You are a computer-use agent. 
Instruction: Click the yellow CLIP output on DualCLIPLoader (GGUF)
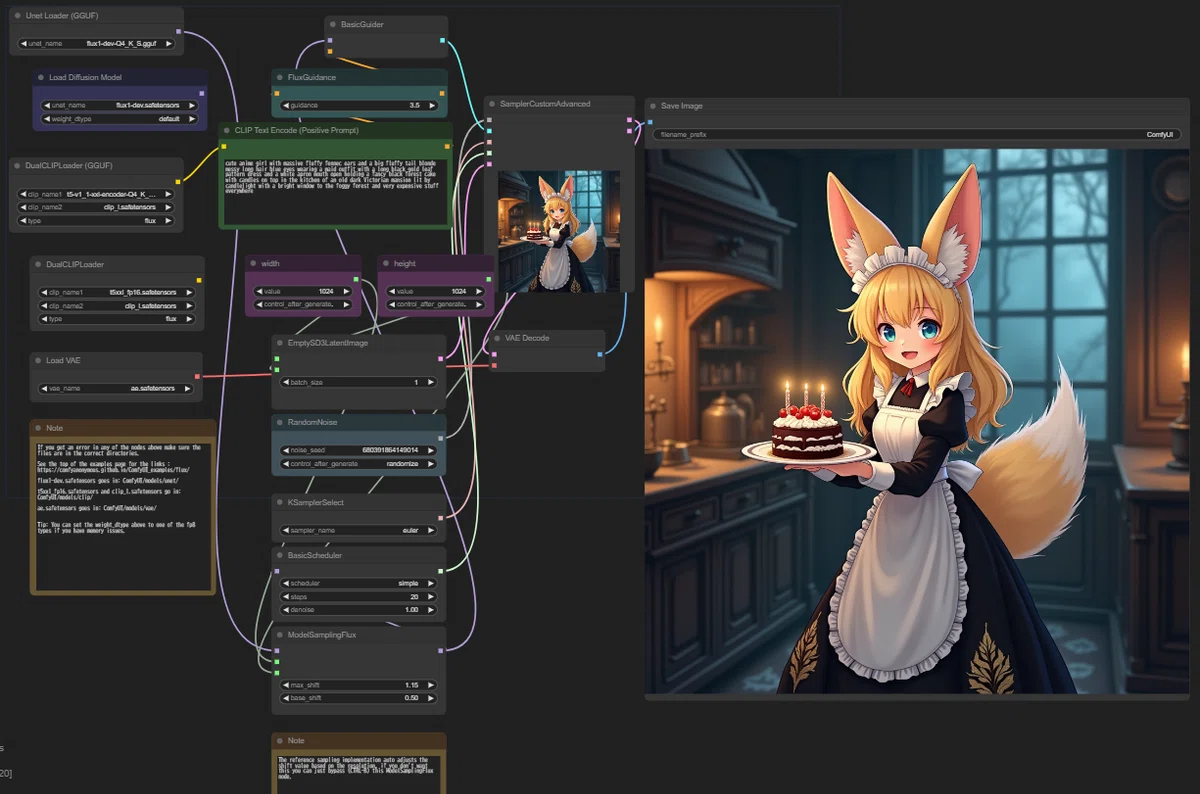178,181
